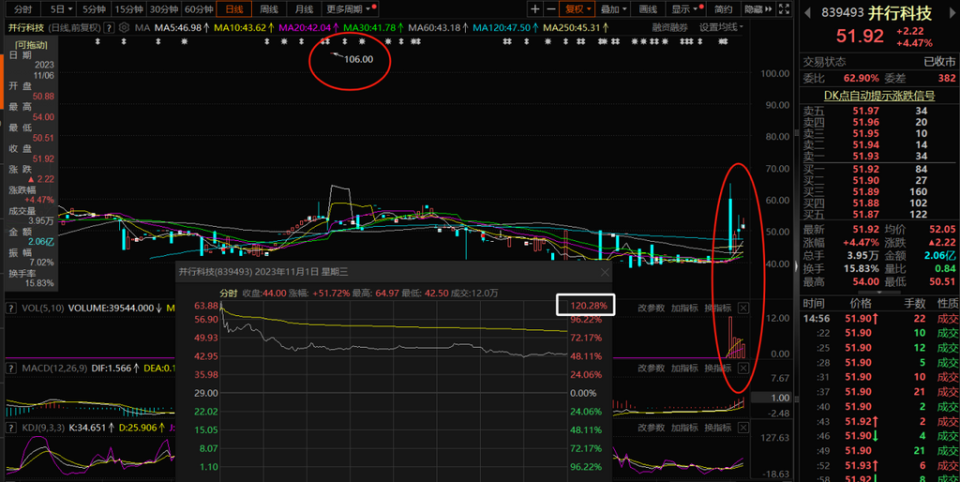Click 换指标 in the VOL panel
960x482 pixels.
(718, 308)
